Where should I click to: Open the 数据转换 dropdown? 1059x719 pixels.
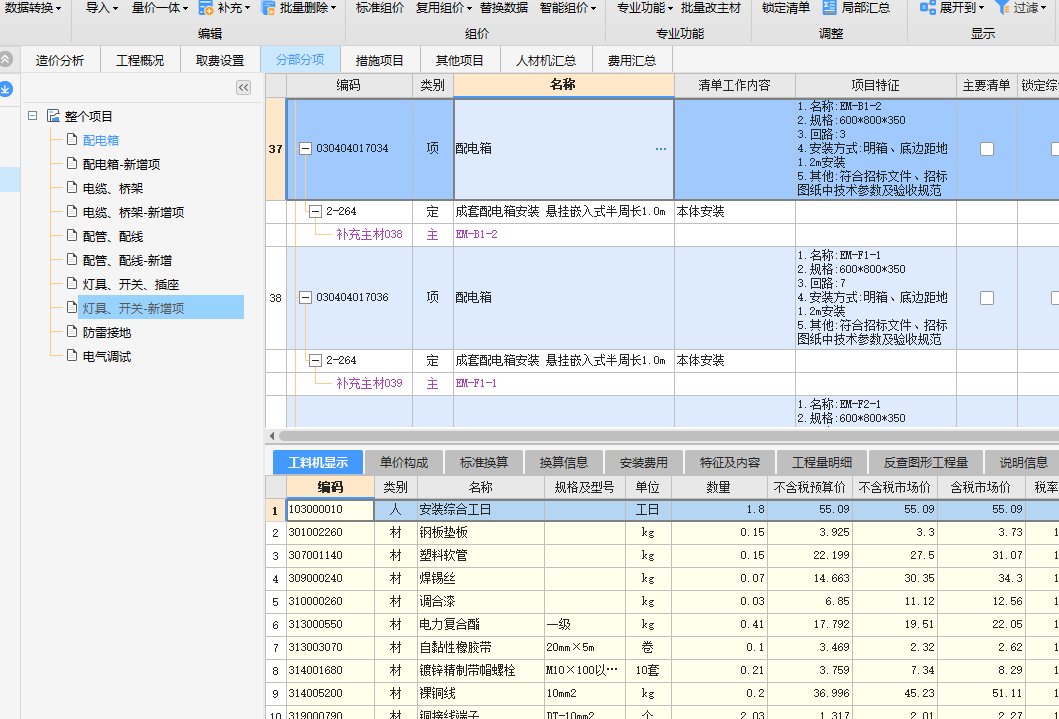32,8
